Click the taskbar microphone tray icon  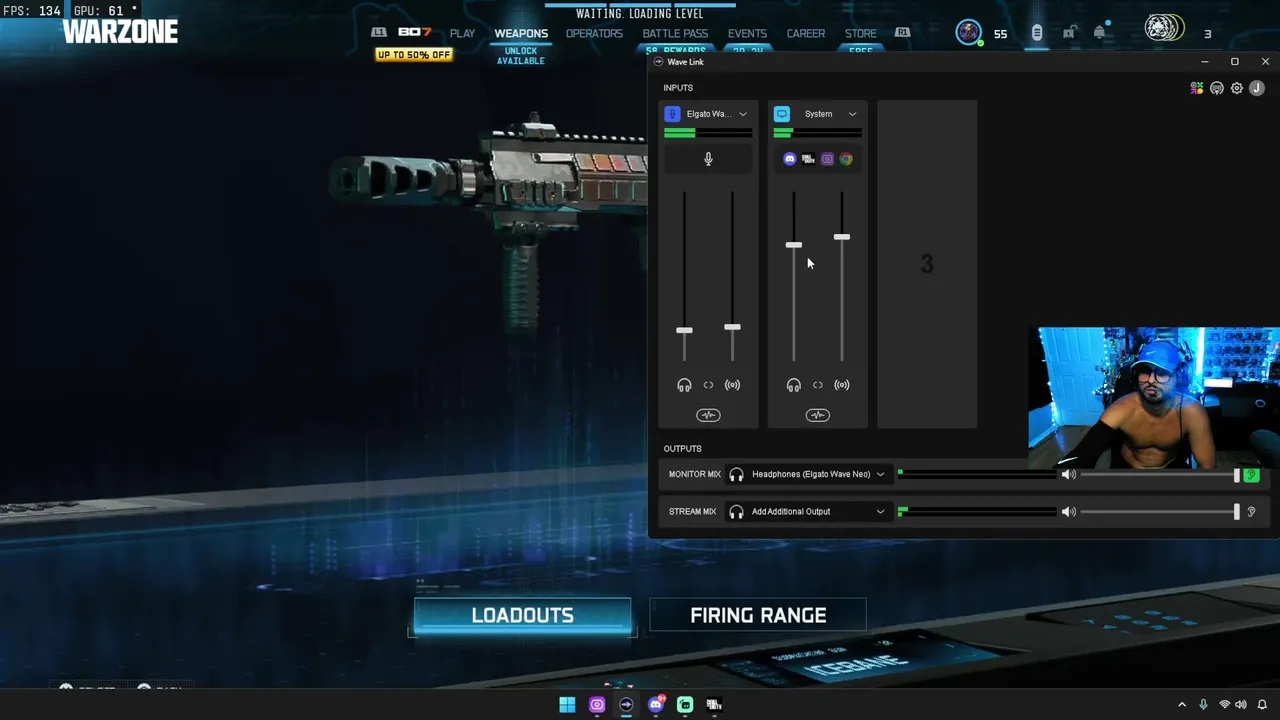1203,704
